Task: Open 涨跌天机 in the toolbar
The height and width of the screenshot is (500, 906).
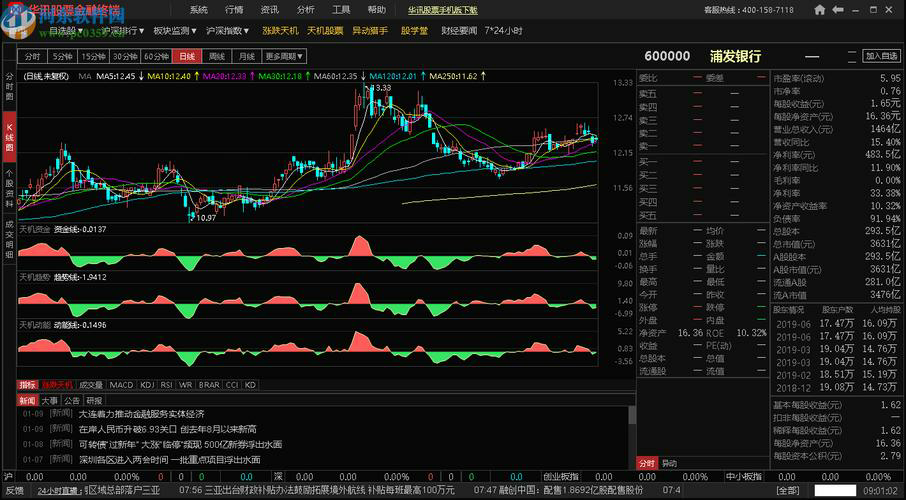Action: coord(280,31)
